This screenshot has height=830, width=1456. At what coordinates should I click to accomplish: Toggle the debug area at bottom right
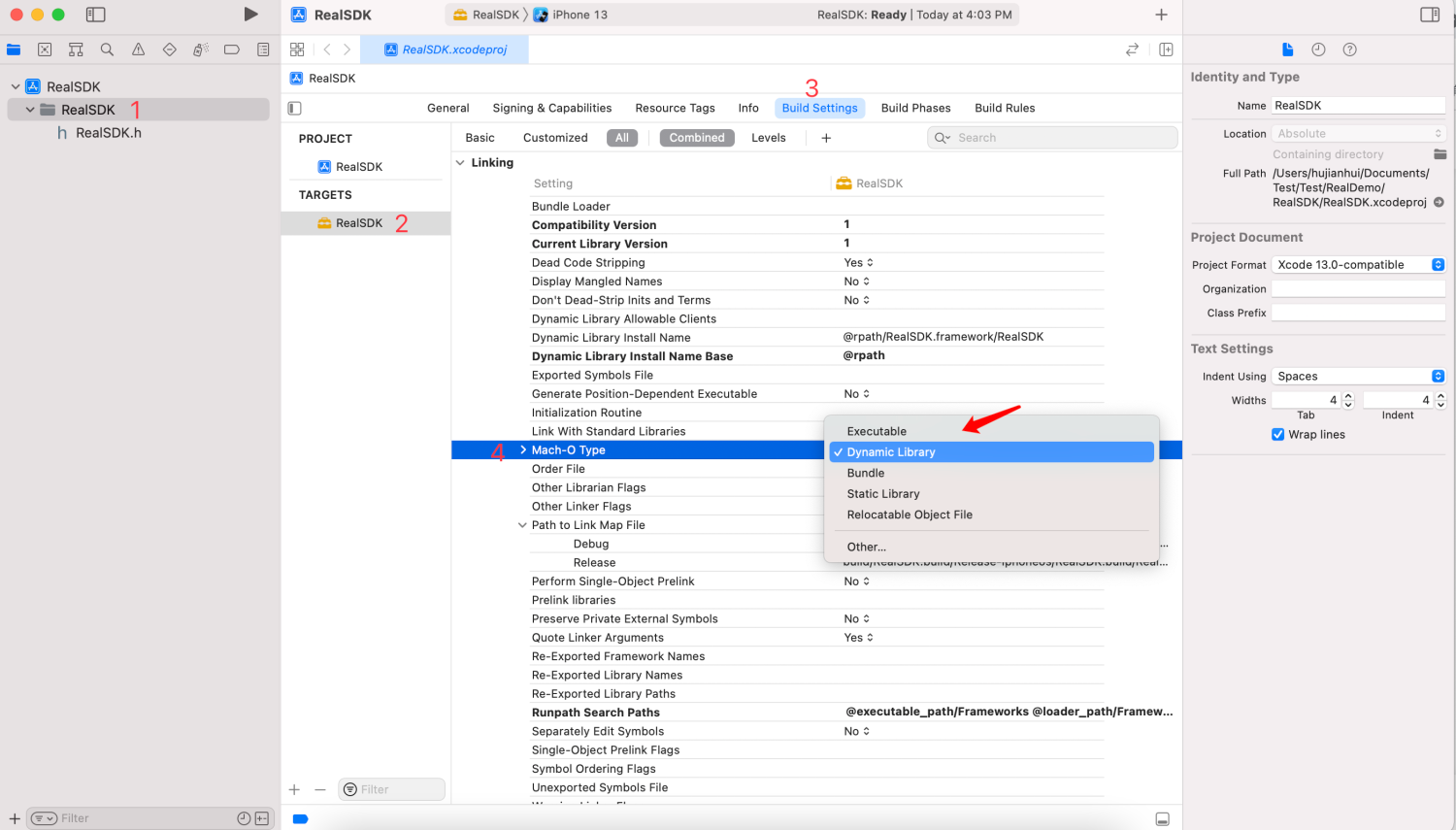(x=1162, y=819)
